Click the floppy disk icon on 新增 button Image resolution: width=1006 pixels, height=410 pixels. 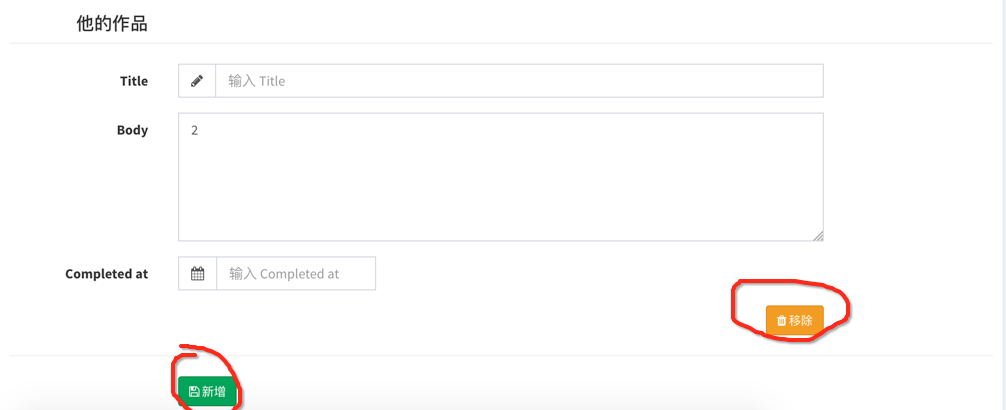click(x=194, y=391)
